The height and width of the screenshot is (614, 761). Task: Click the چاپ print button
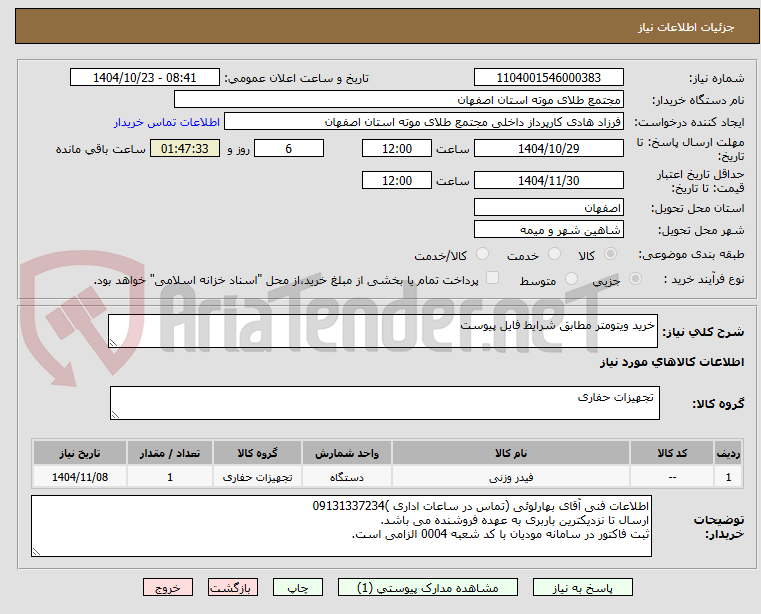pos(298,587)
